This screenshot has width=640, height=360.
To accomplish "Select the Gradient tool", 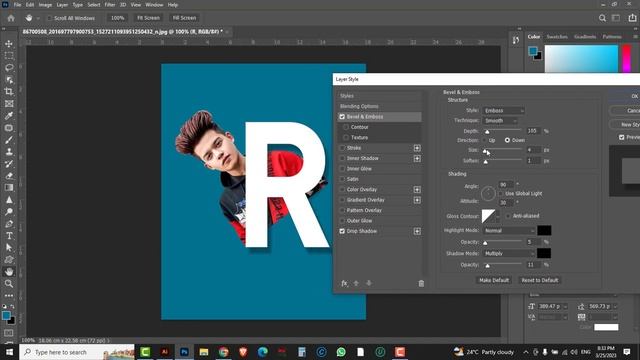I will pos(9,188).
